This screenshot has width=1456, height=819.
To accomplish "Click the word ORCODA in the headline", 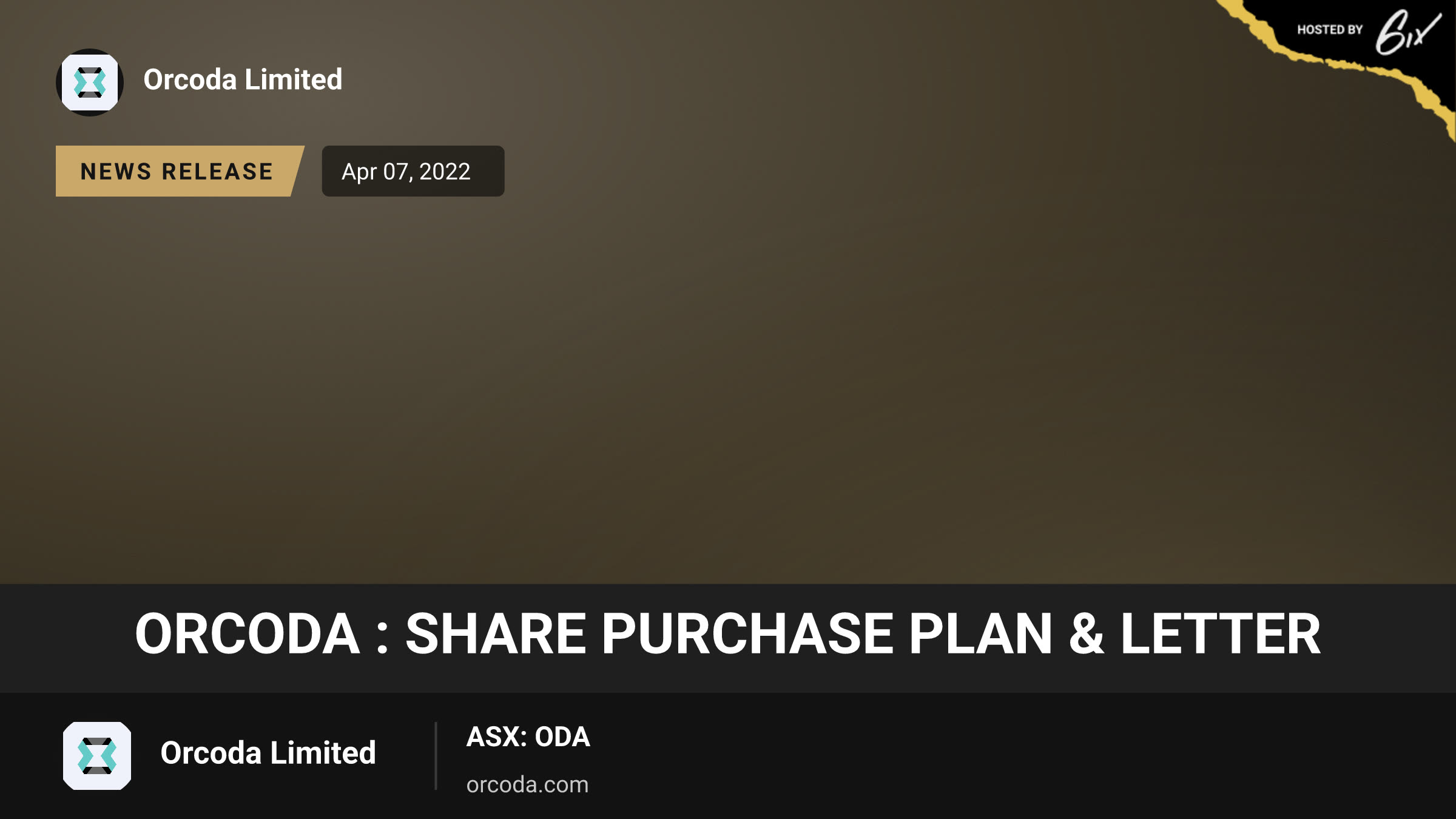I will [248, 634].
